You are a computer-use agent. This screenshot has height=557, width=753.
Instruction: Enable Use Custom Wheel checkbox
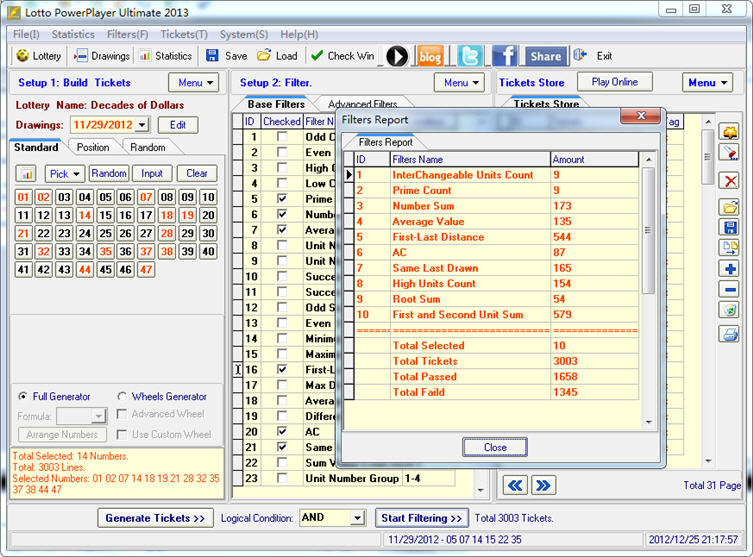click(x=122, y=435)
